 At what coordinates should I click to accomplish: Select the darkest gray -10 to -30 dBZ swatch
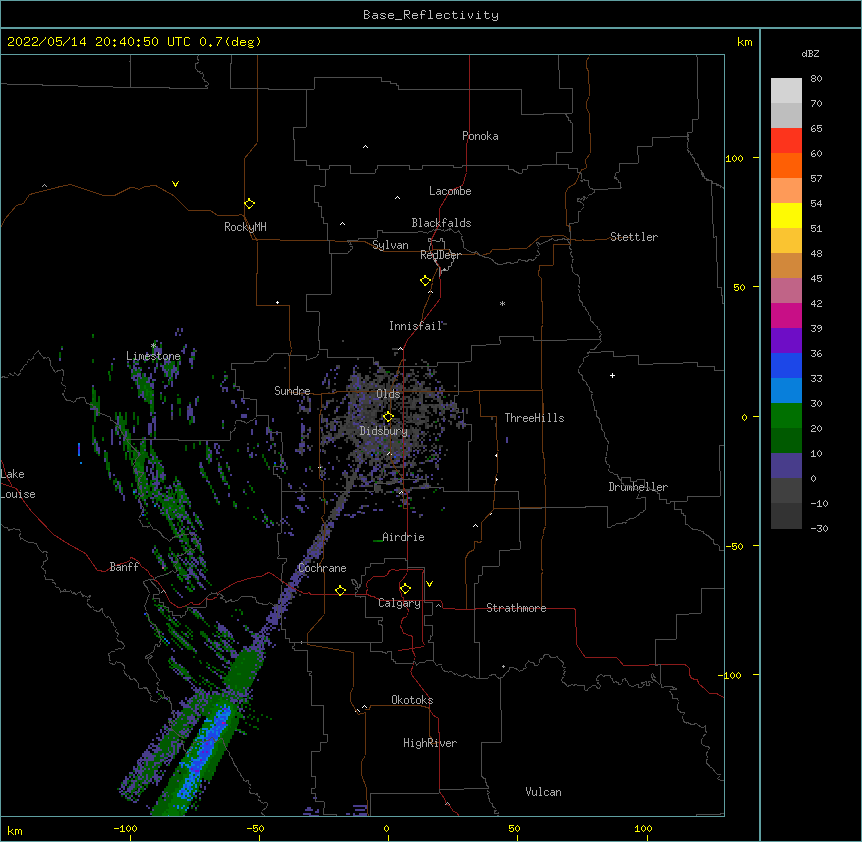[x=786, y=516]
